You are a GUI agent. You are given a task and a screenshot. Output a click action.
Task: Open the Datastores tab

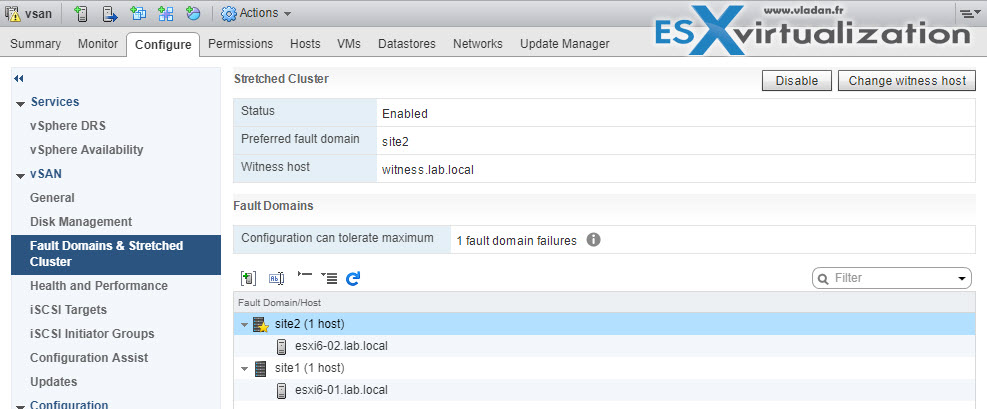click(407, 44)
